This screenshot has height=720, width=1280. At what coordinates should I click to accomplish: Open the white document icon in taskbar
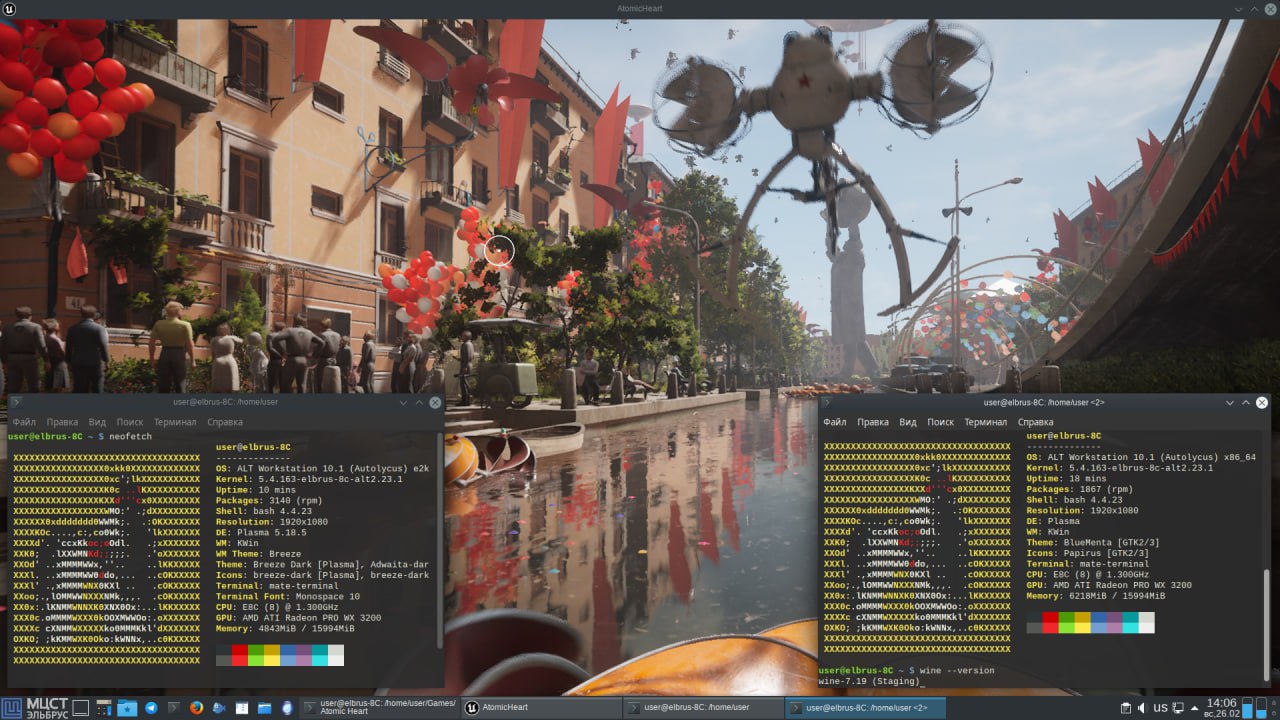(242, 708)
